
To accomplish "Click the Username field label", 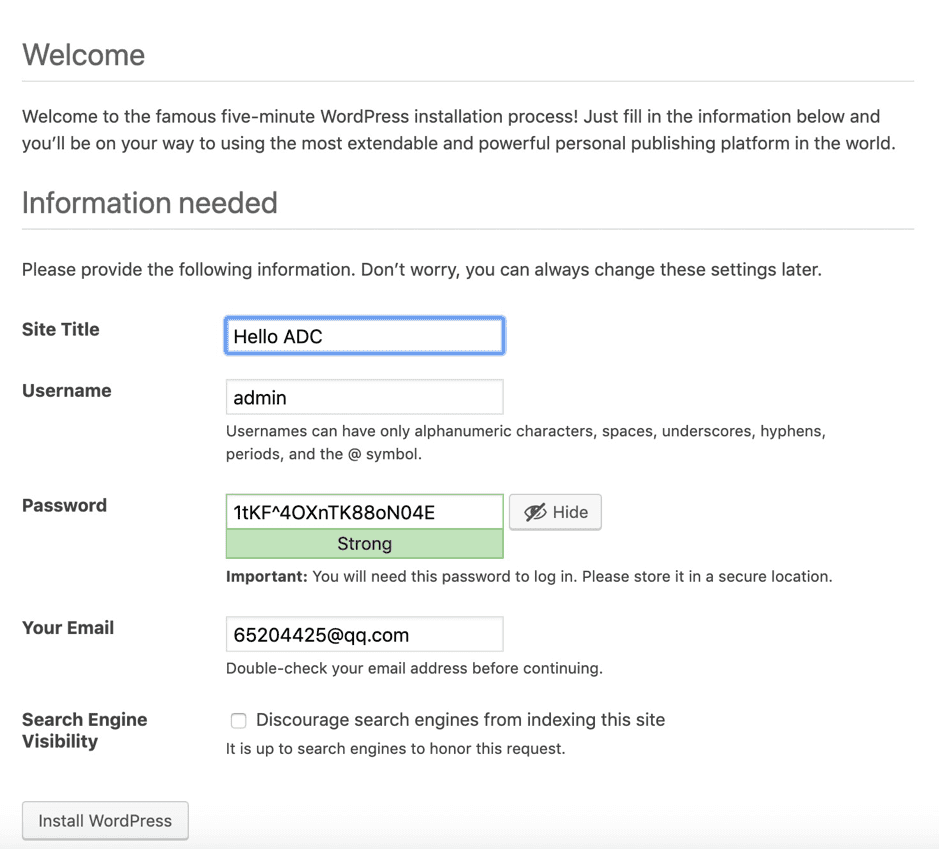I will (67, 390).
